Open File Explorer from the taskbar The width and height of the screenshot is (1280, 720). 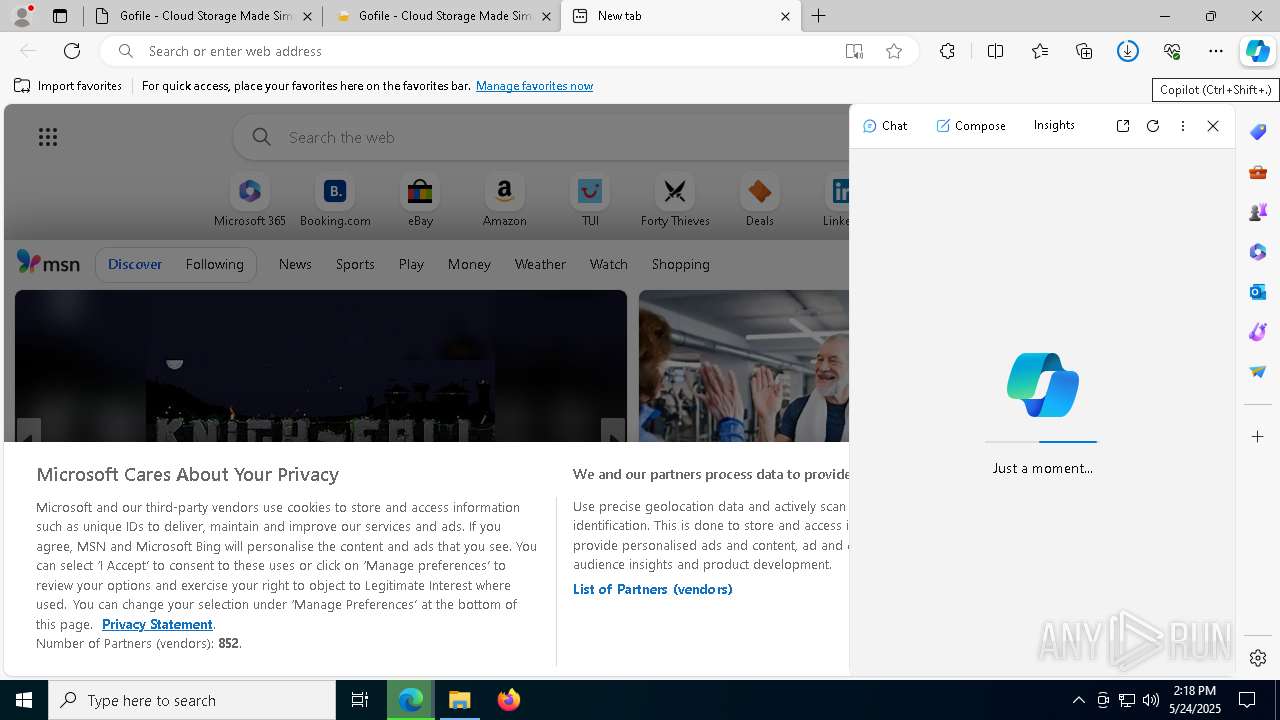(x=460, y=700)
